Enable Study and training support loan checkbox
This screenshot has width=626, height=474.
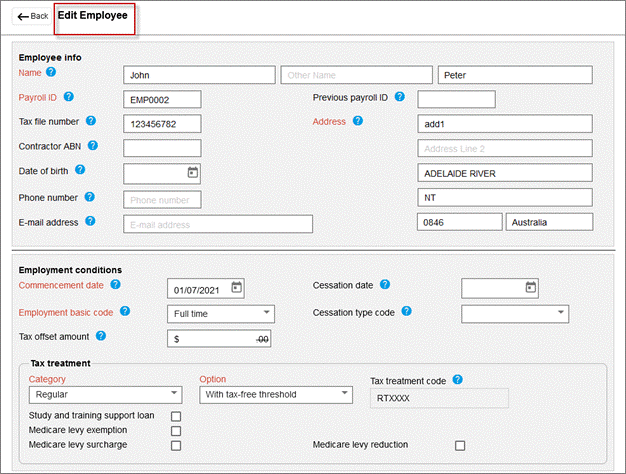[x=176, y=416]
